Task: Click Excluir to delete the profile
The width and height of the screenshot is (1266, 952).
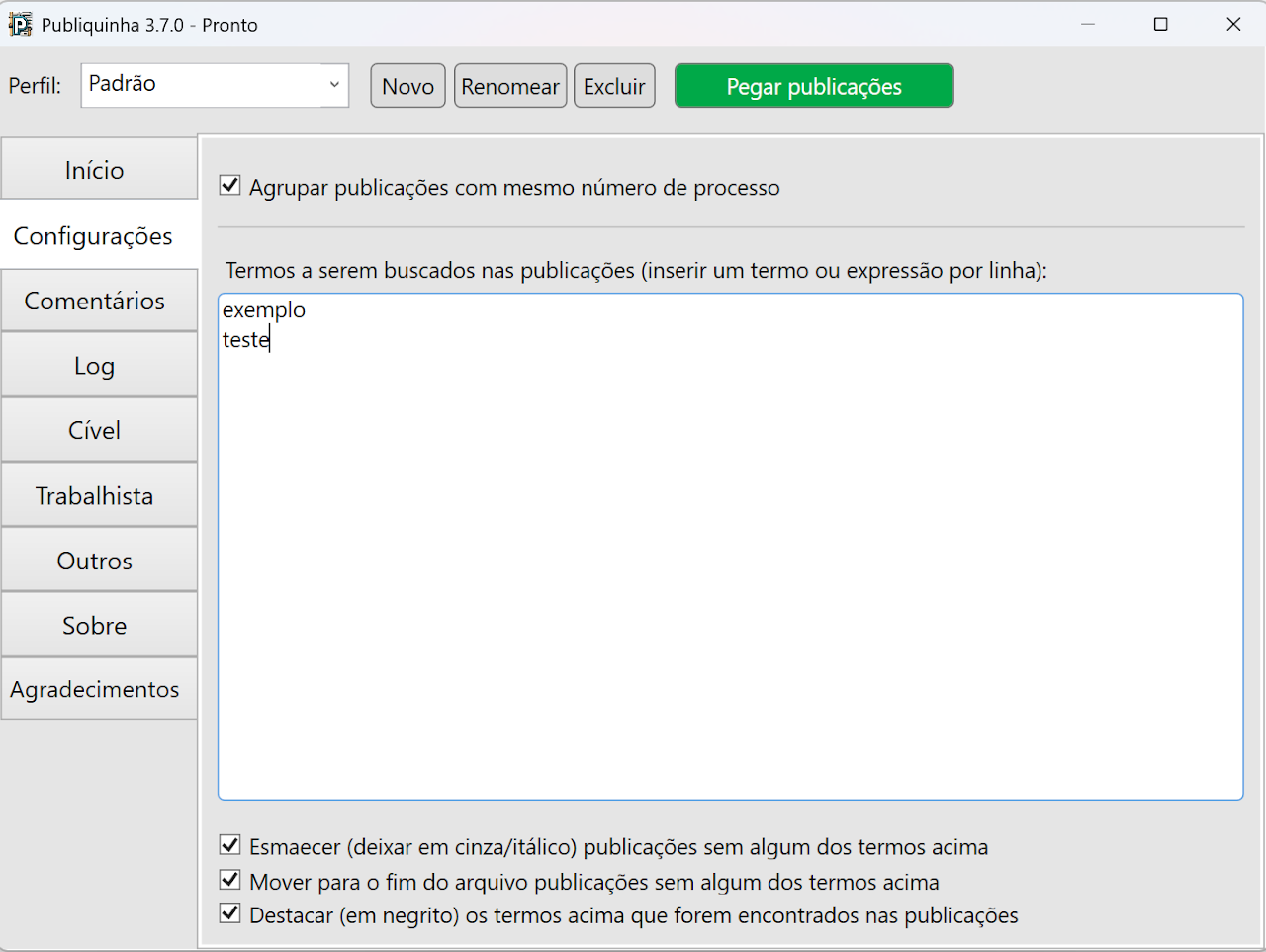Action: coord(613,86)
